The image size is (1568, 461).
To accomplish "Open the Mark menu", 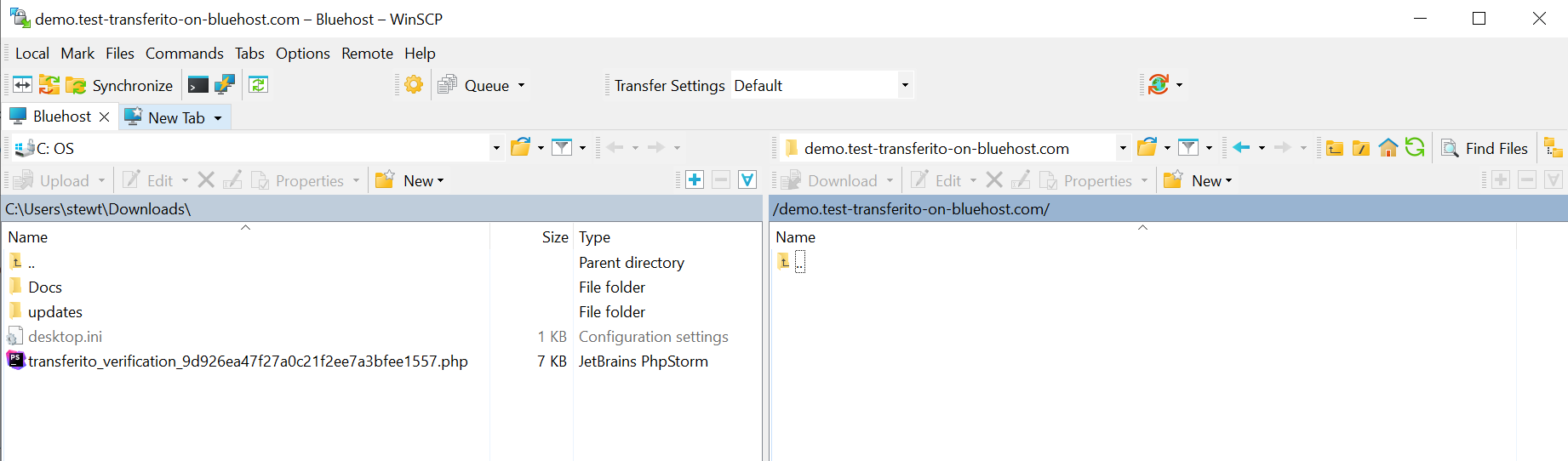I will pyautogui.click(x=77, y=53).
